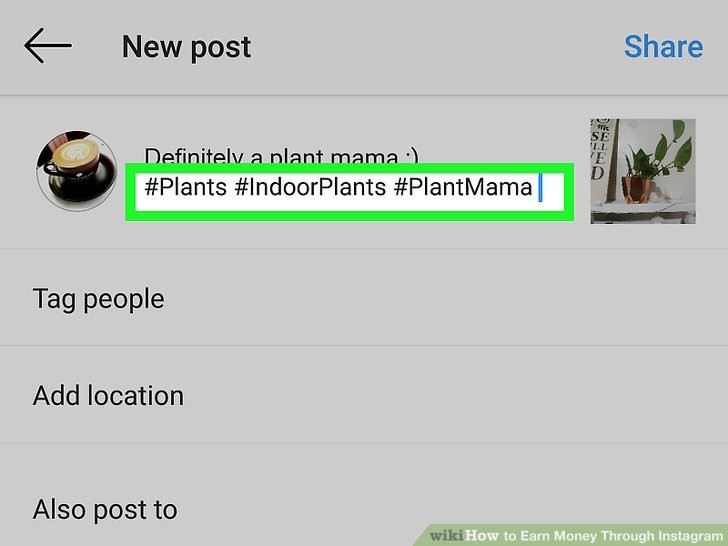
Task: Tap the sign lettering in the post thumbnail
Action: click(600, 150)
